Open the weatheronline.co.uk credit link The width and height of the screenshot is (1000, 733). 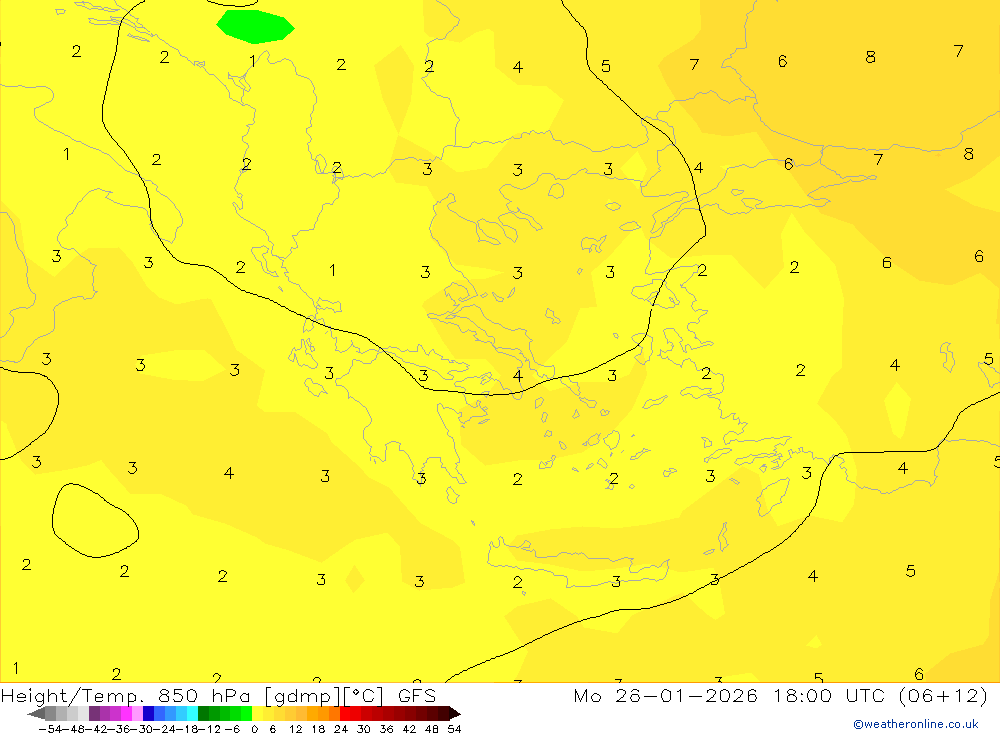916,724
